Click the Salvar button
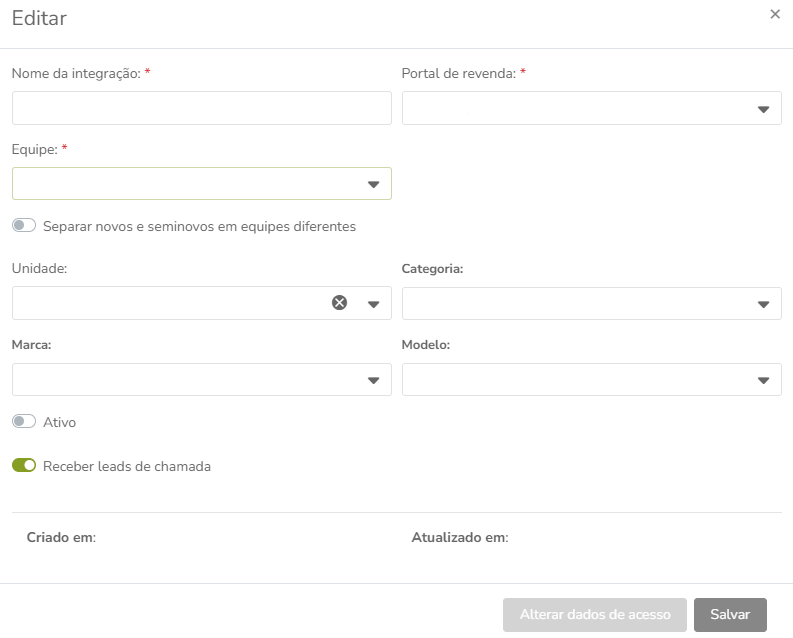The height and width of the screenshot is (638, 793). pyautogui.click(x=730, y=615)
